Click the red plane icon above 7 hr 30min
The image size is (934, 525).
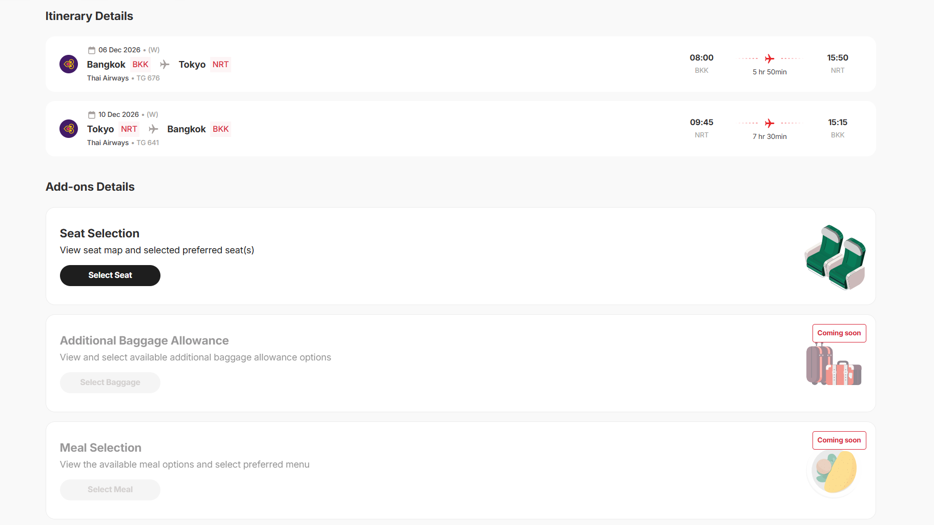(x=770, y=123)
